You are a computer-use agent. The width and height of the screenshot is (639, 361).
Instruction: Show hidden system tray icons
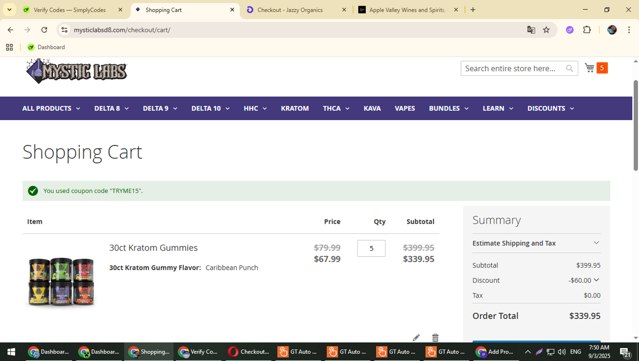click(528, 352)
